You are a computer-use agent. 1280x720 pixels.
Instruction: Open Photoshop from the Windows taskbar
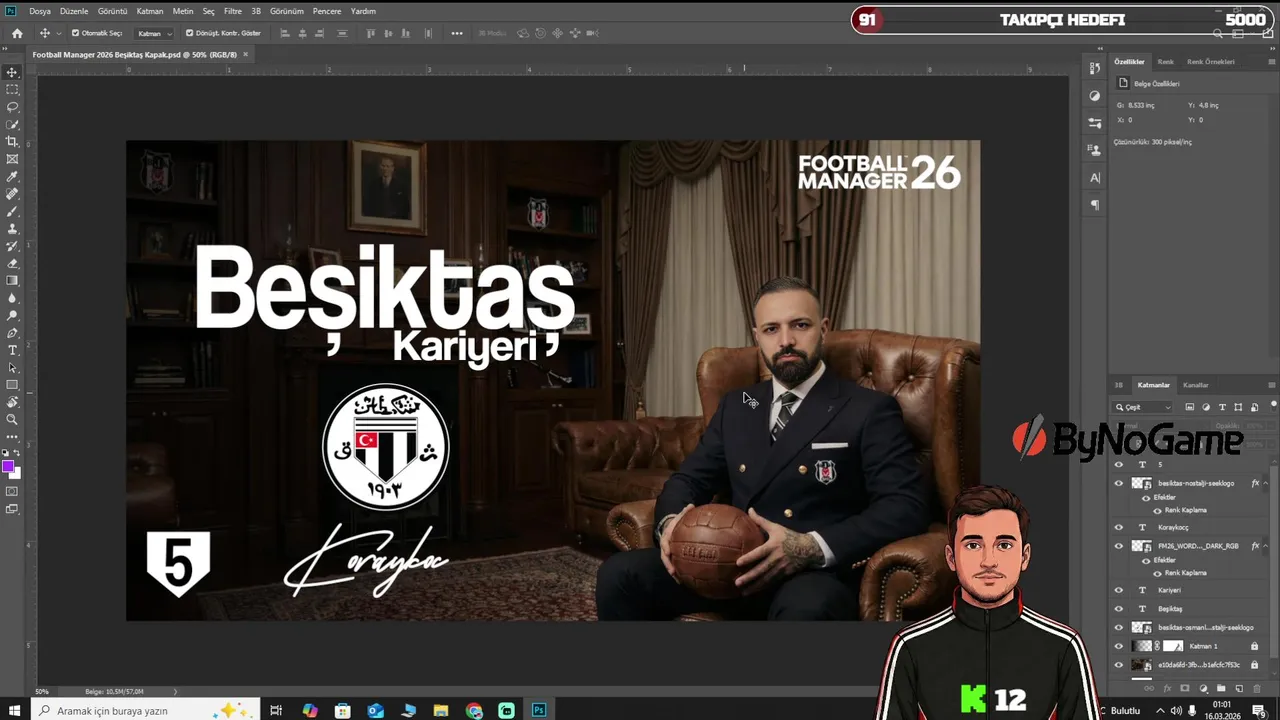539,710
